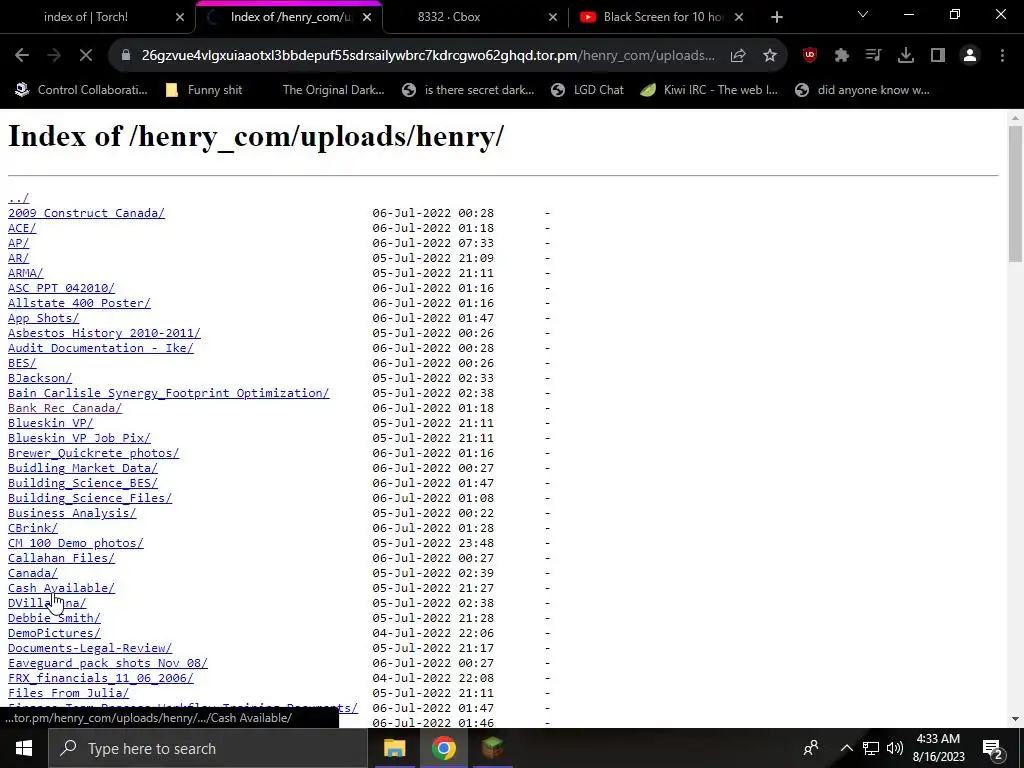The image size is (1024, 768).
Task: Open the tab search dropdown arrow
Action: [863, 14]
